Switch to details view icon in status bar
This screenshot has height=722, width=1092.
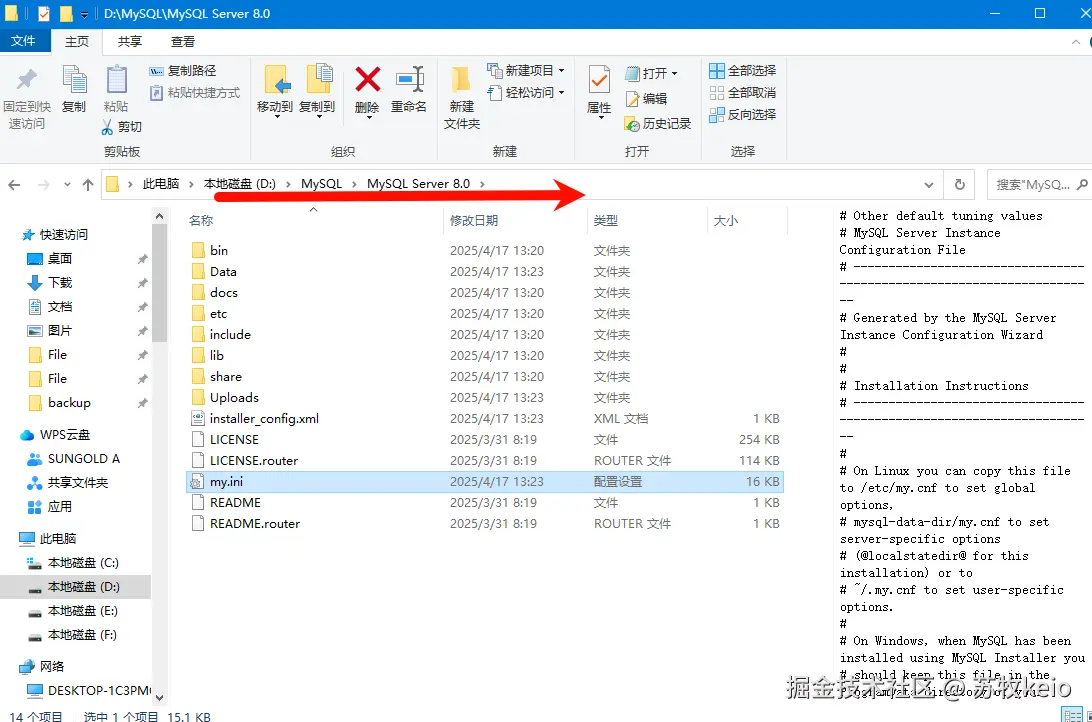[1072, 715]
